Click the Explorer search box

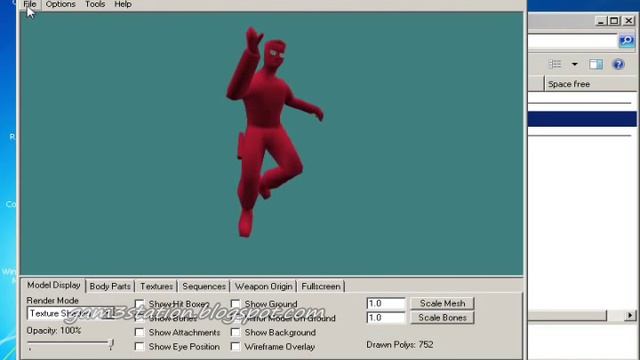(x=573, y=41)
